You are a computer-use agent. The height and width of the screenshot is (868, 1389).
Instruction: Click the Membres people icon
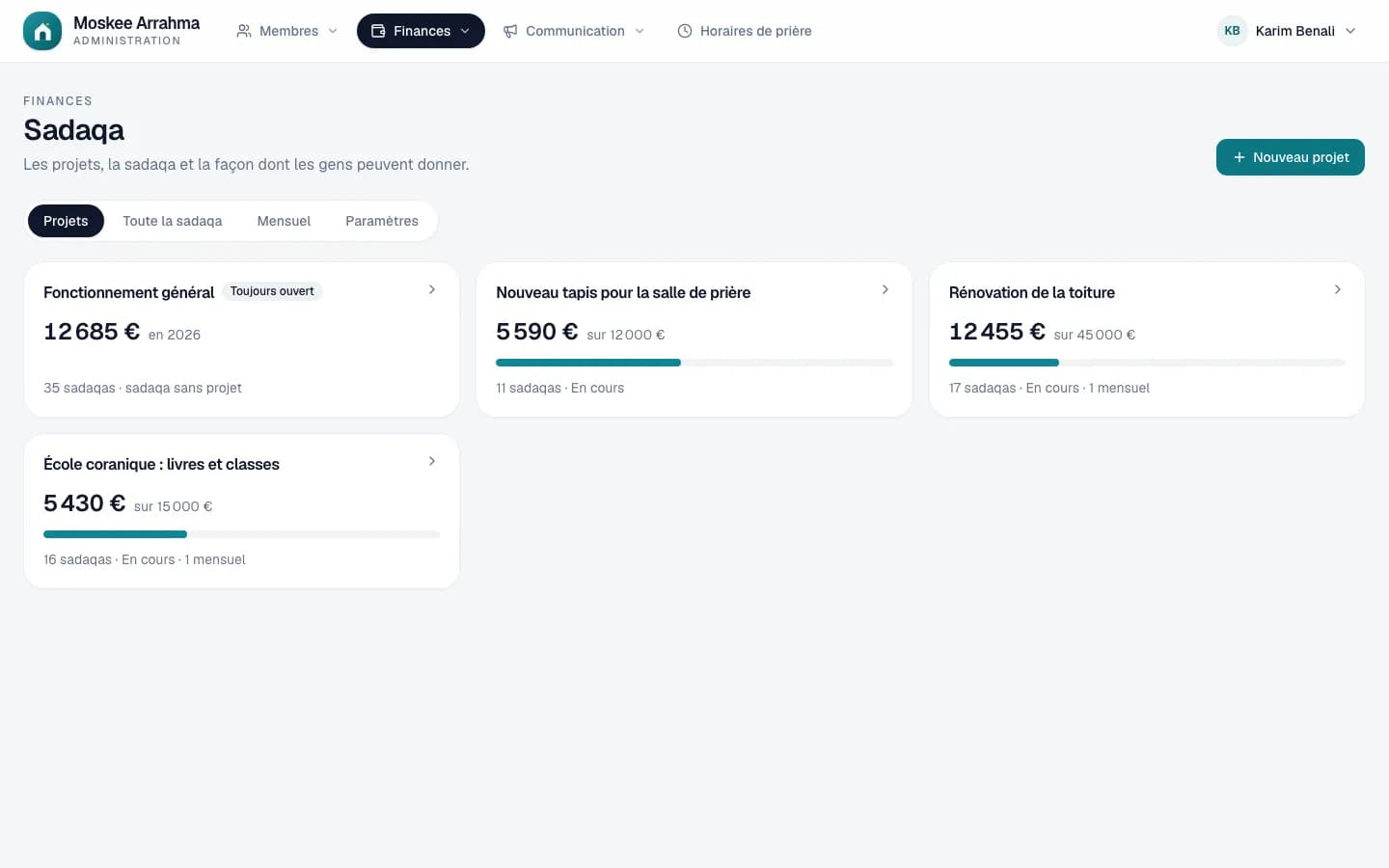244,31
